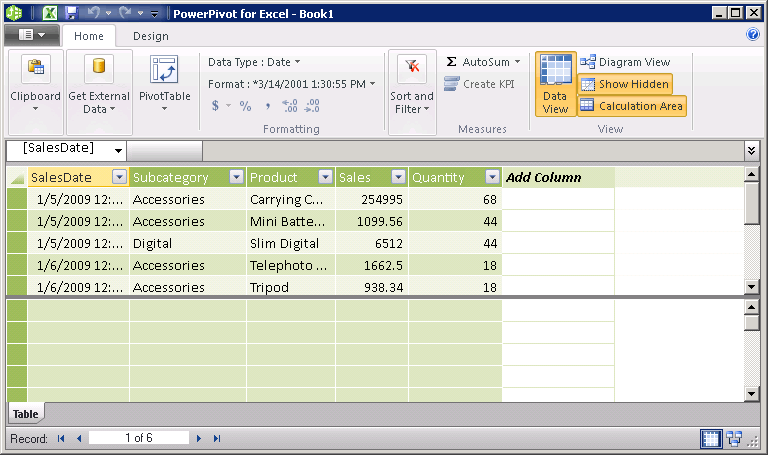Open Subcategory column filter dropdown
Image resolution: width=768 pixels, height=455 pixels.
coord(237,177)
